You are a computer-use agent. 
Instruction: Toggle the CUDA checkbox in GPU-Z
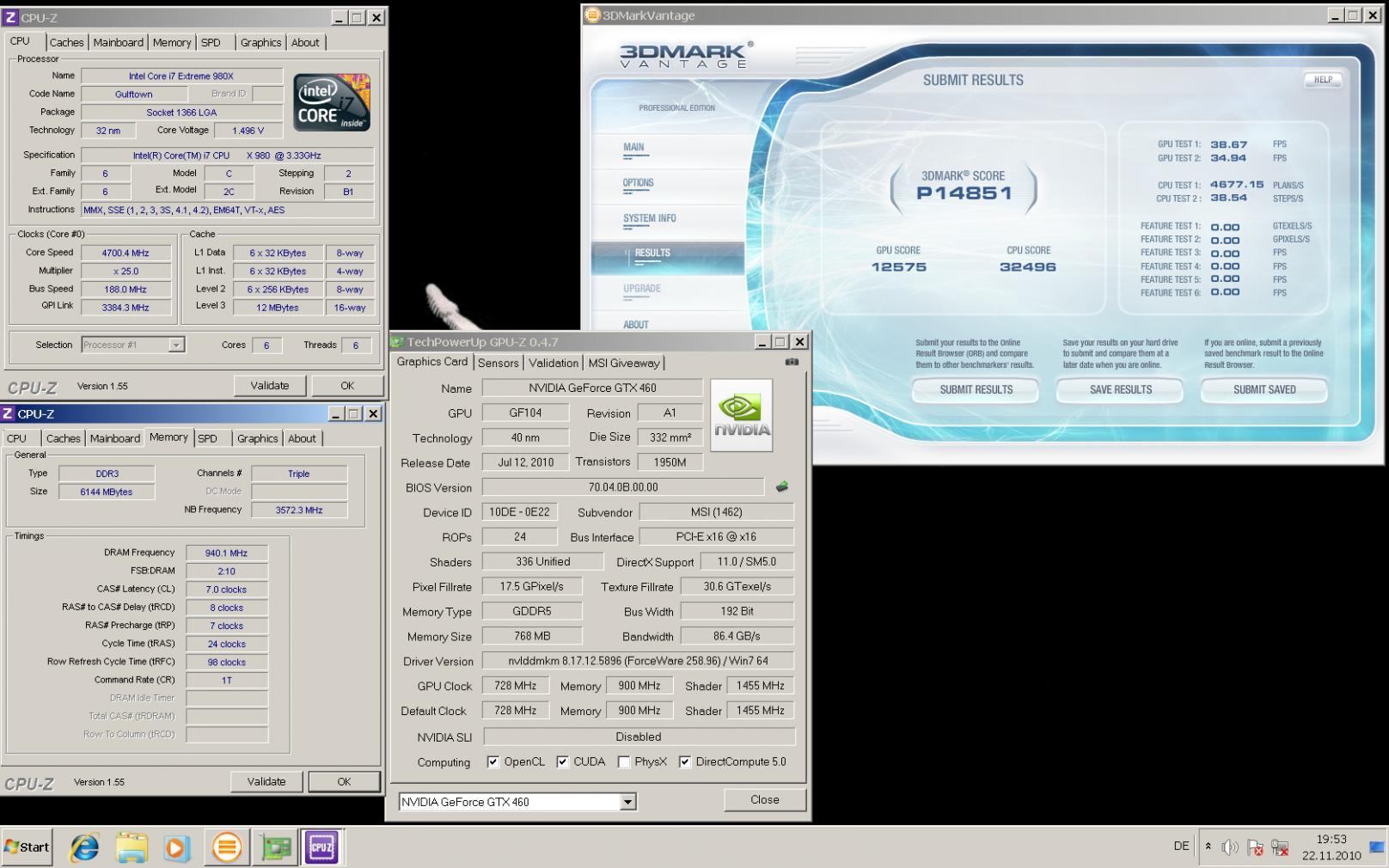[562, 761]
